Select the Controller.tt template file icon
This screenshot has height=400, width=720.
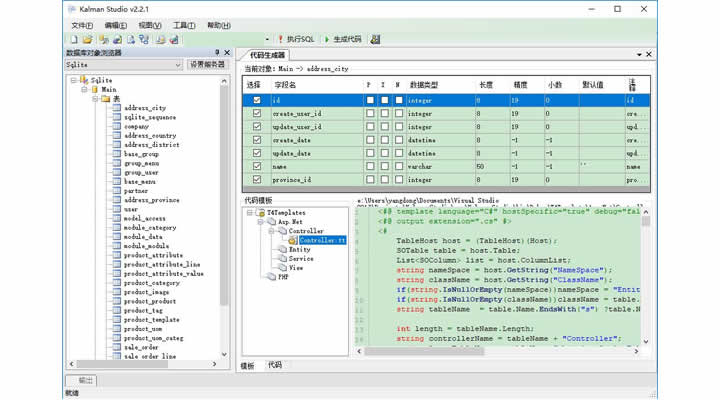(292, 240)
